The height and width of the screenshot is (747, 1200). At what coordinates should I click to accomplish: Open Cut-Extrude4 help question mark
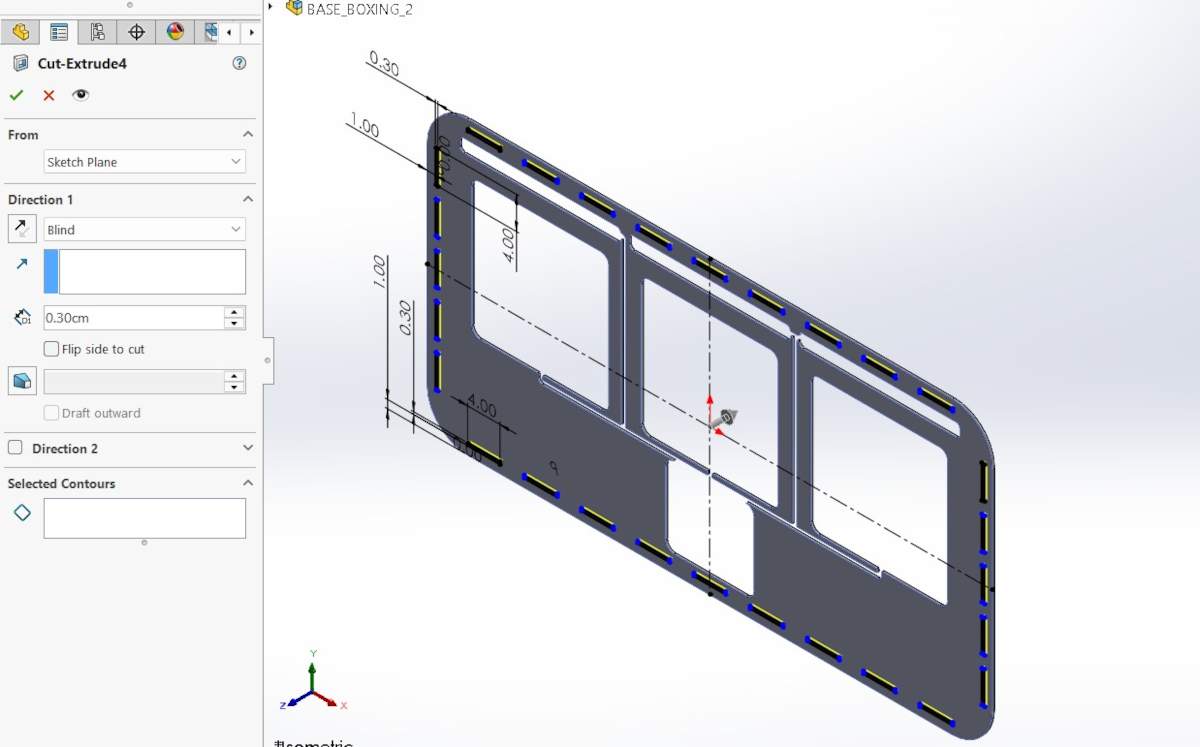pyautogui.click(x=239, y=63)
